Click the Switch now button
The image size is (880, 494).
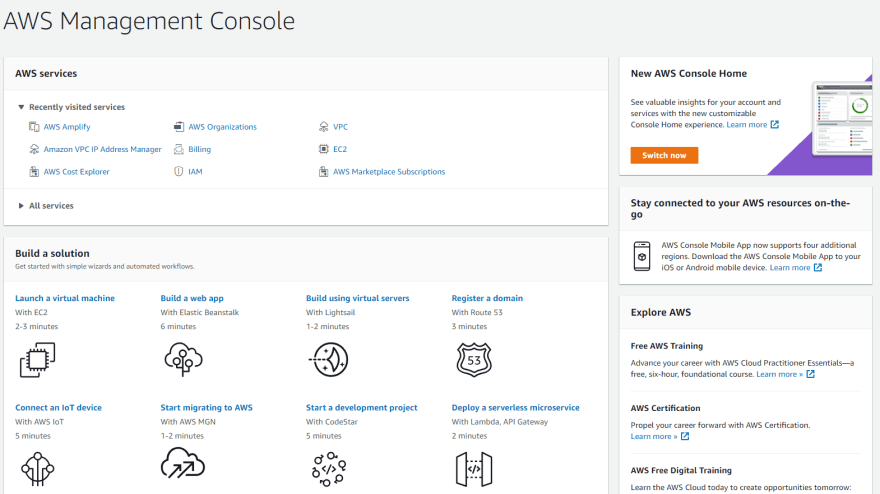click(664, 155)
